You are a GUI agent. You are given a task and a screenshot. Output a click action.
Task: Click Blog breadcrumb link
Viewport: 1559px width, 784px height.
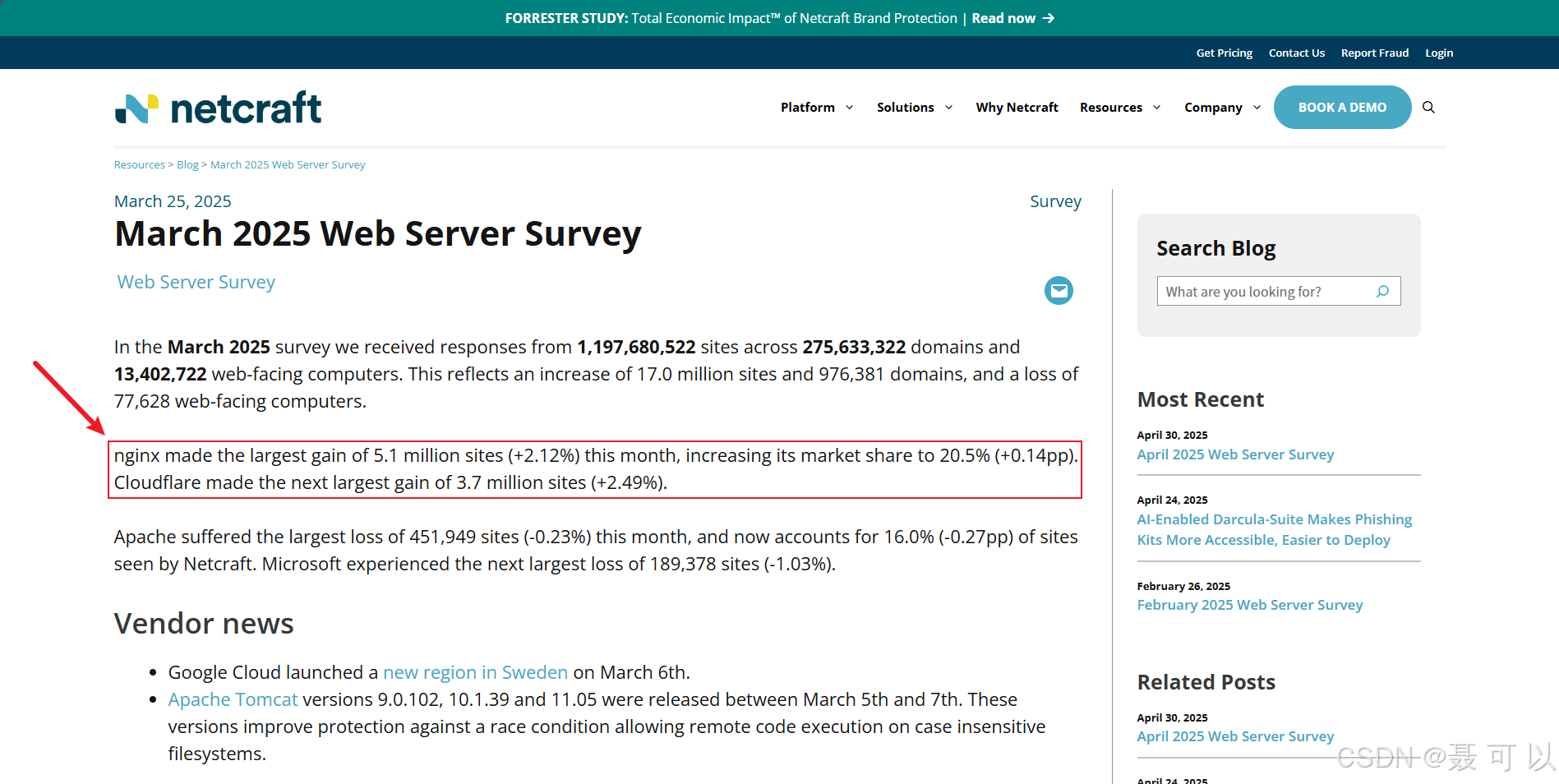[187, 164]
